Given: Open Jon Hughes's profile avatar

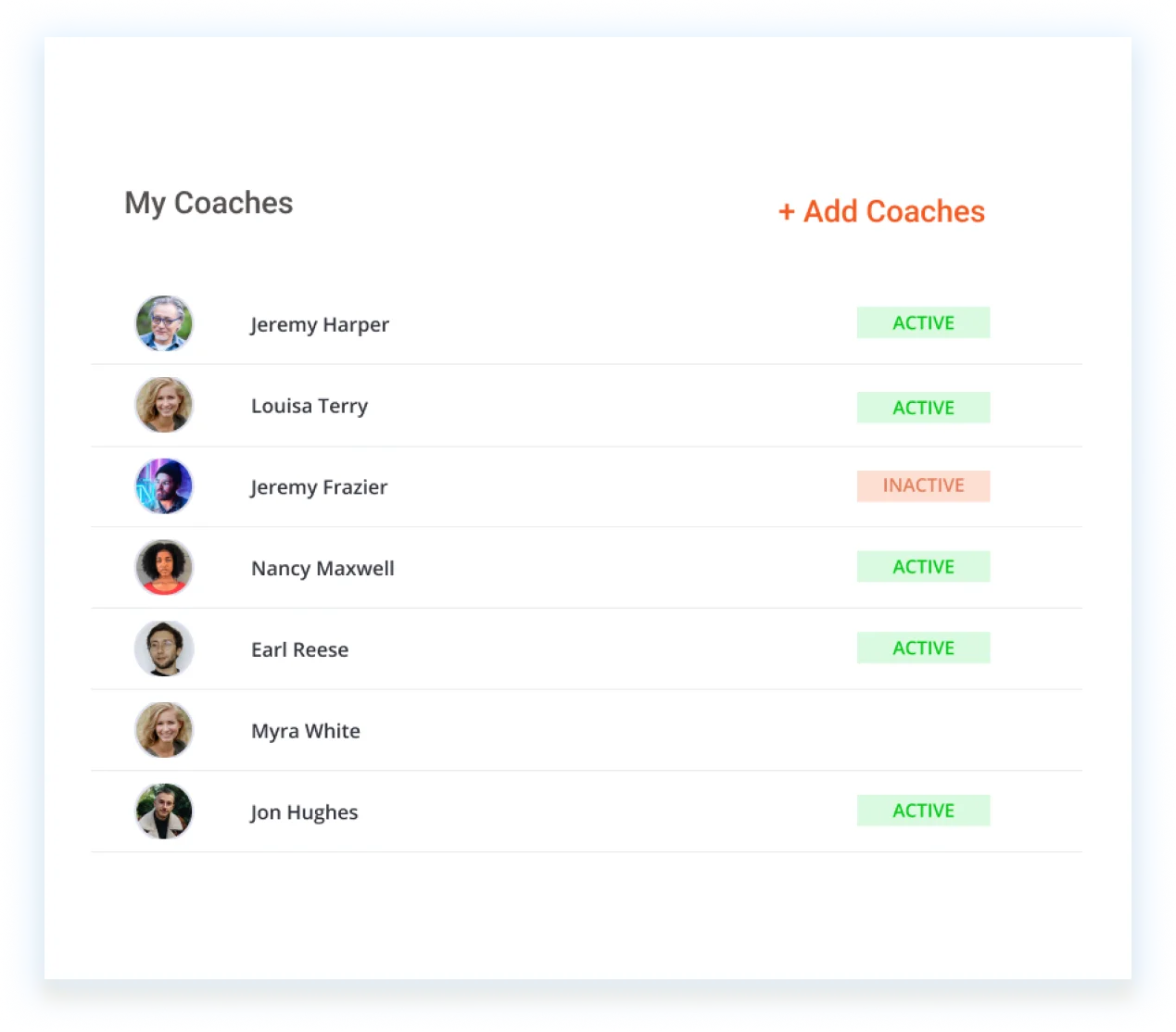Looking at the screenshot, I should coord(164,812).
